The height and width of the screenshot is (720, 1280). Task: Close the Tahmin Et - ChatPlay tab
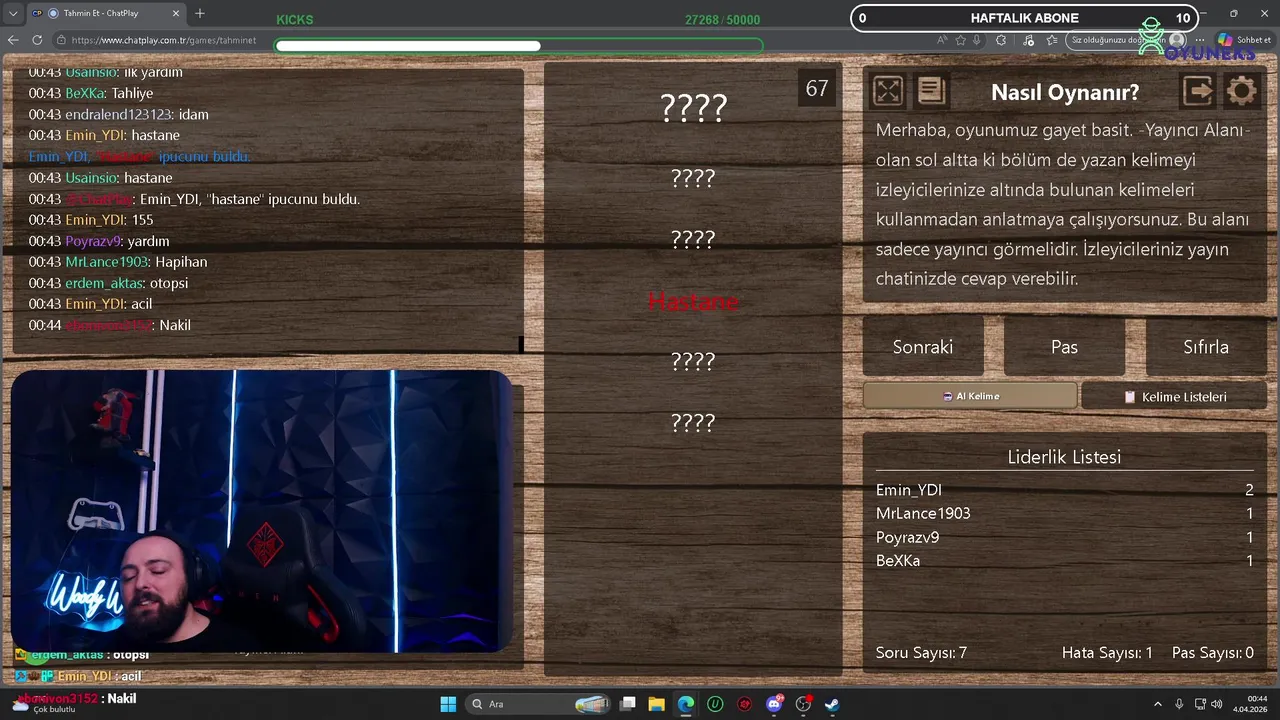pyautogui.click(x=176, y=13)
